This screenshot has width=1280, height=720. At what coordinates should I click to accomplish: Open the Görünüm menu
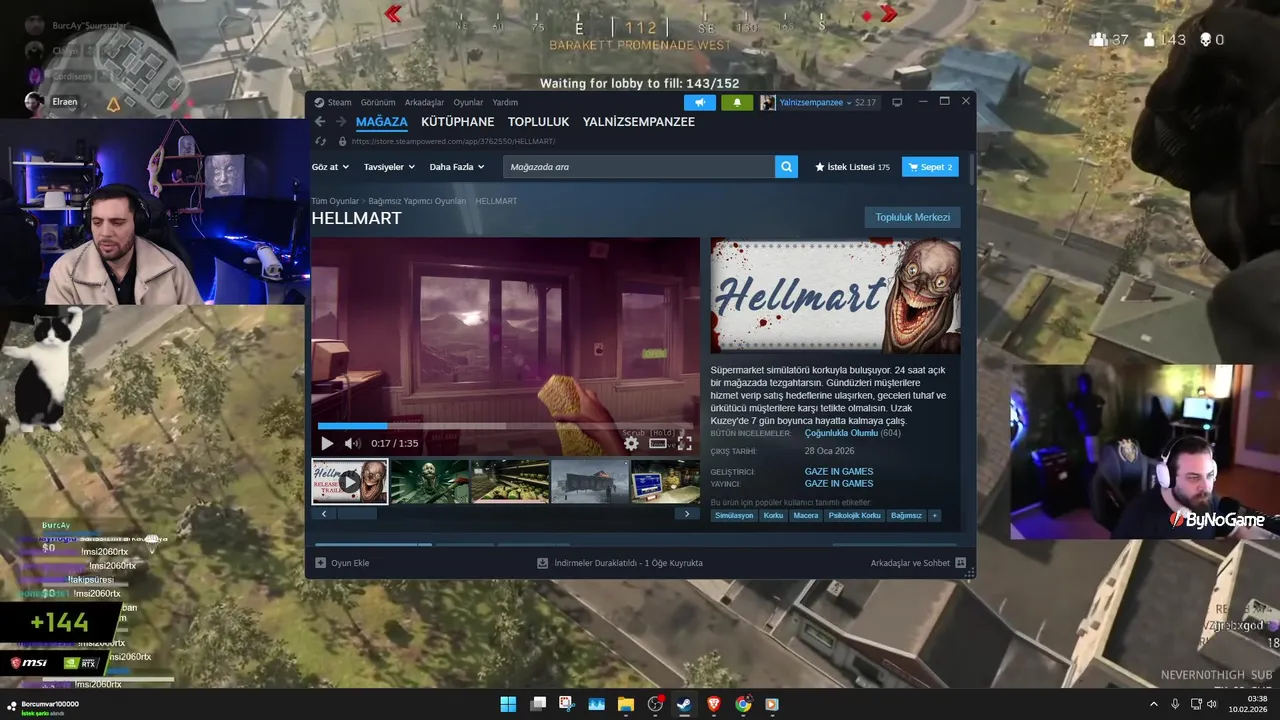pyautogui.click(x=378, y=102)
